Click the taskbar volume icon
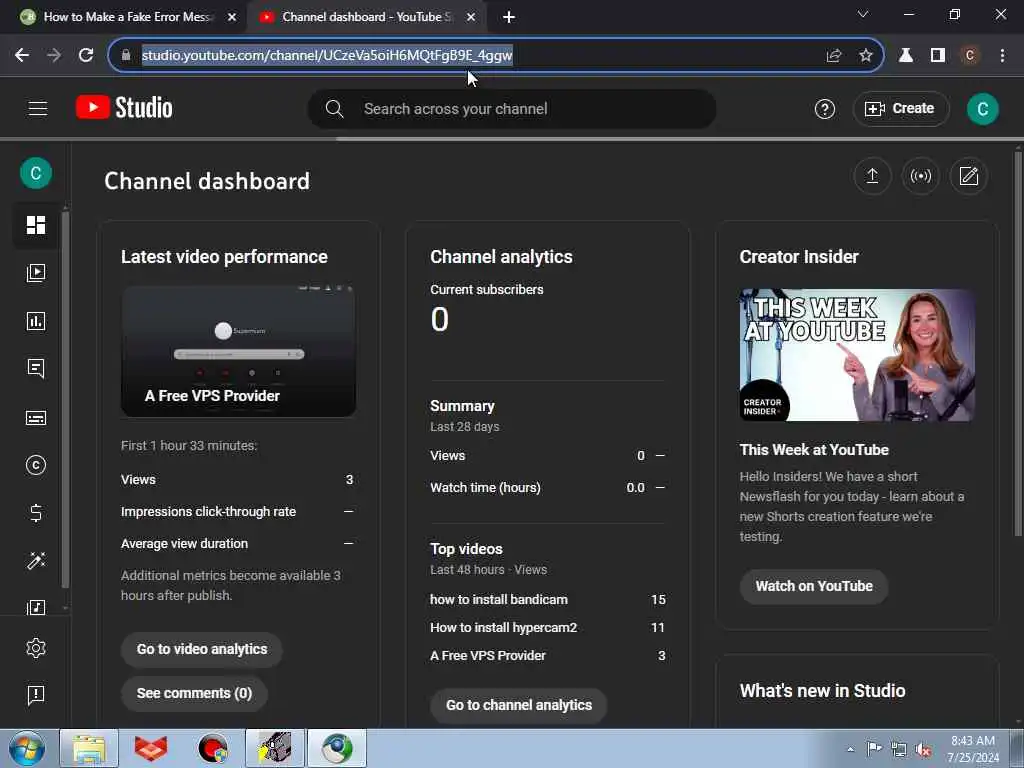This screenshot has width=1024, height=768. coord(923,750)
